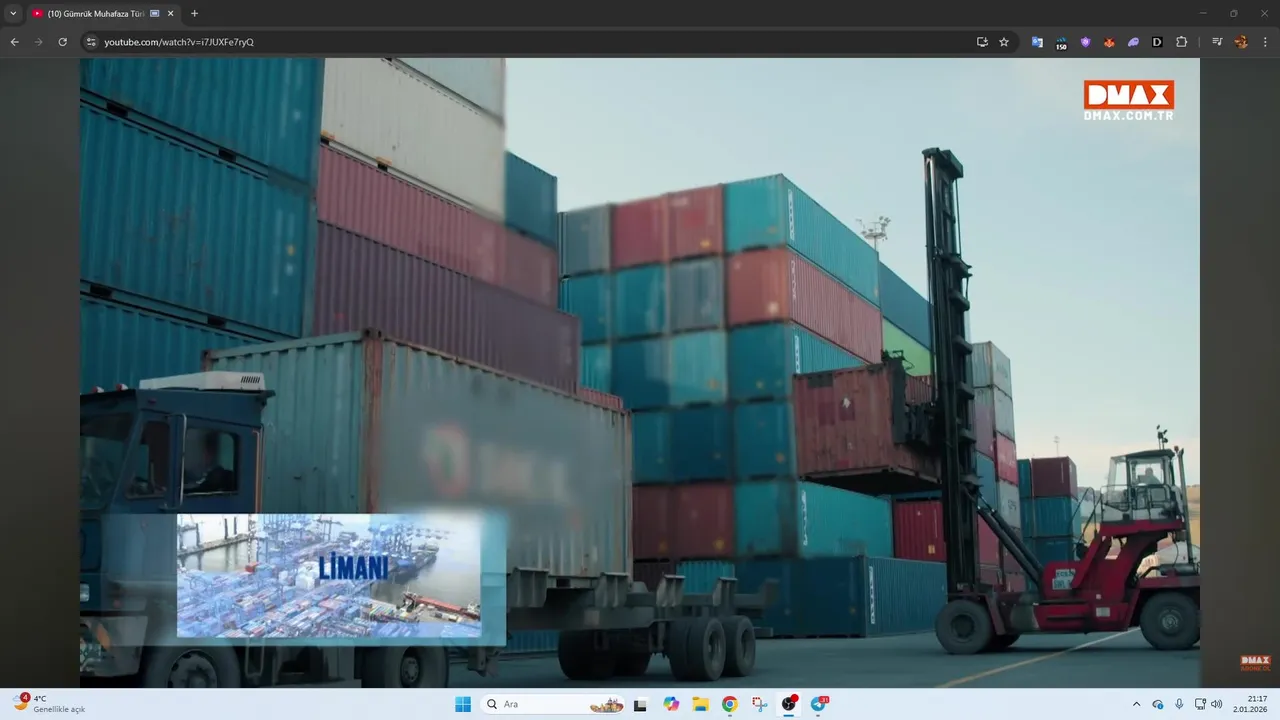Open OBS Studio from the taskbar

pos(789,704)
